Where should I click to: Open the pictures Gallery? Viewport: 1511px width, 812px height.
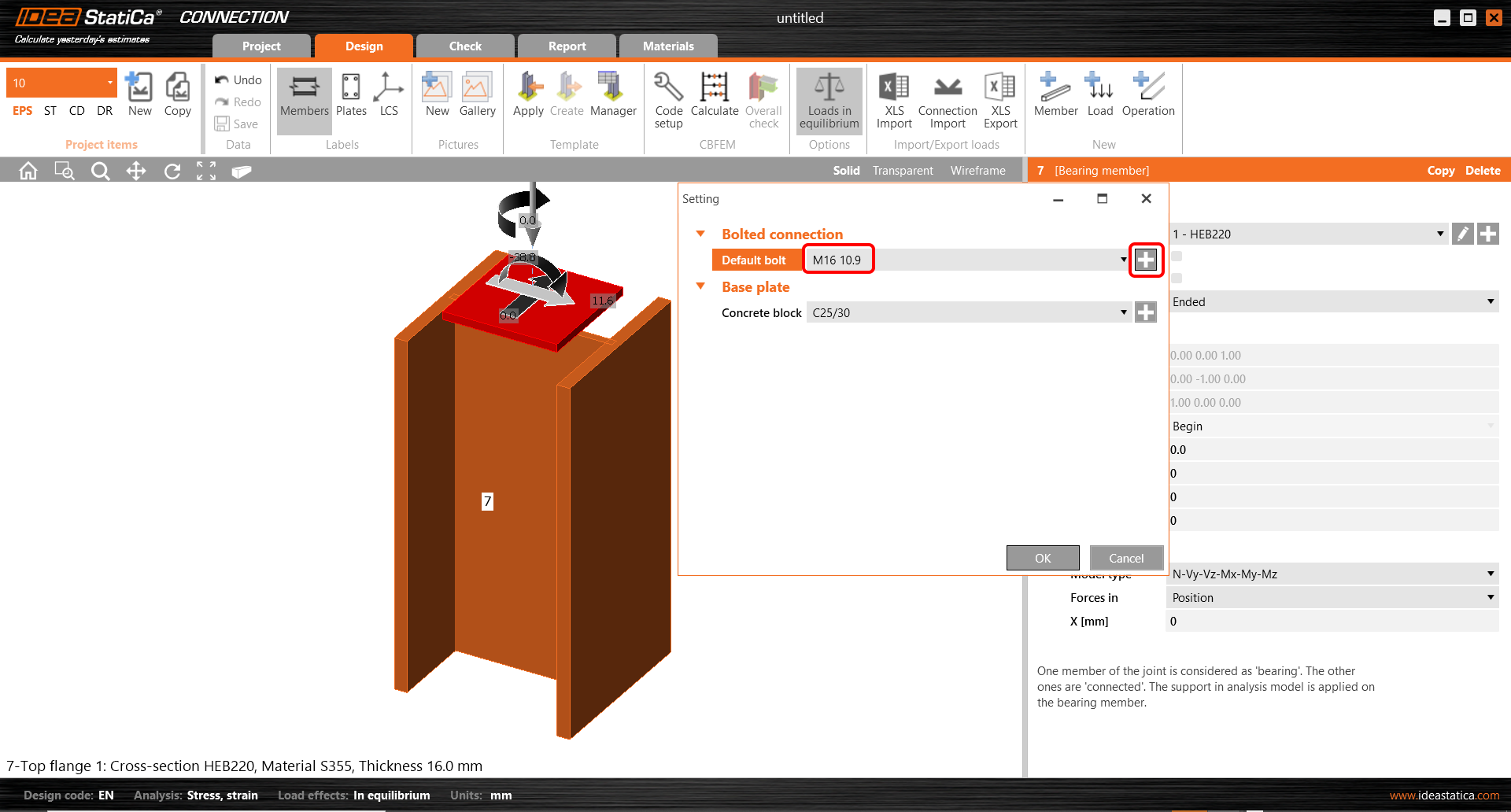tap(477, 95)
